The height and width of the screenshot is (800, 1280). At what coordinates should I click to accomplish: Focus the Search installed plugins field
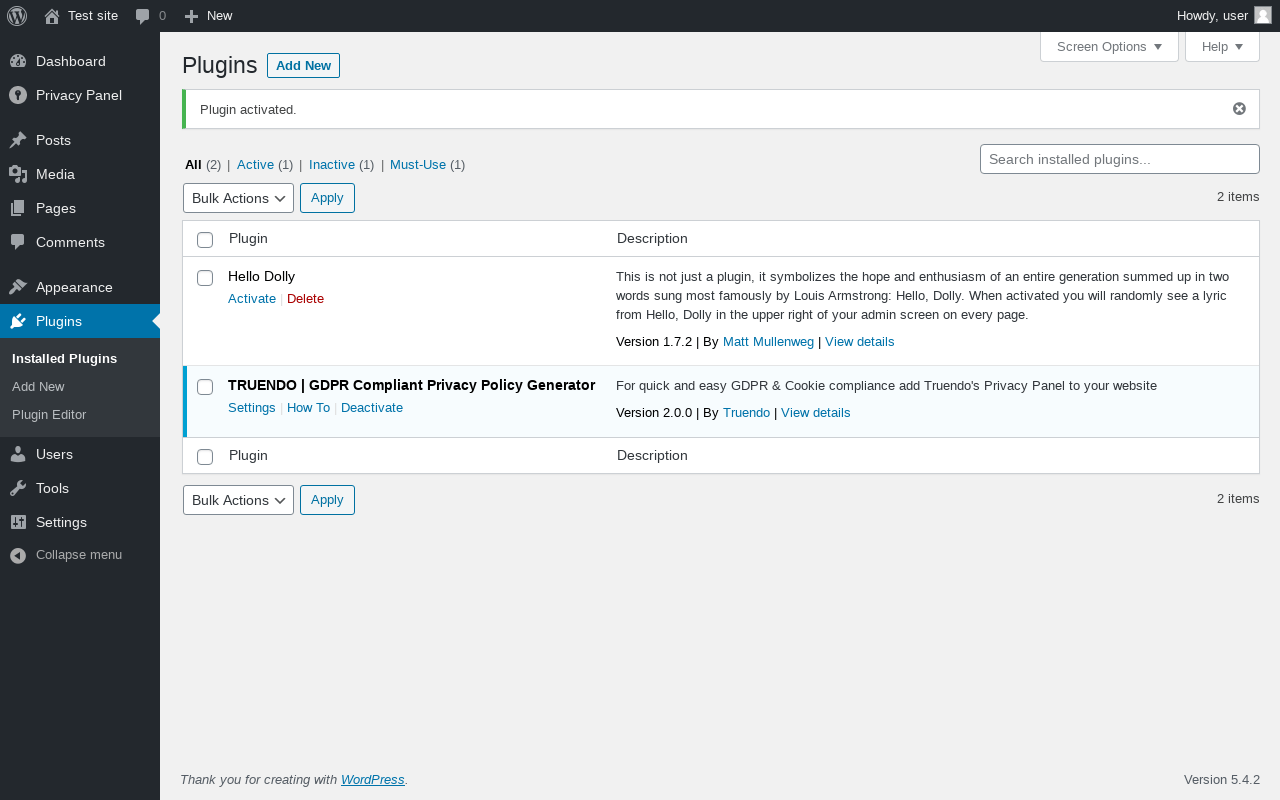click(x=1120, y=159)
